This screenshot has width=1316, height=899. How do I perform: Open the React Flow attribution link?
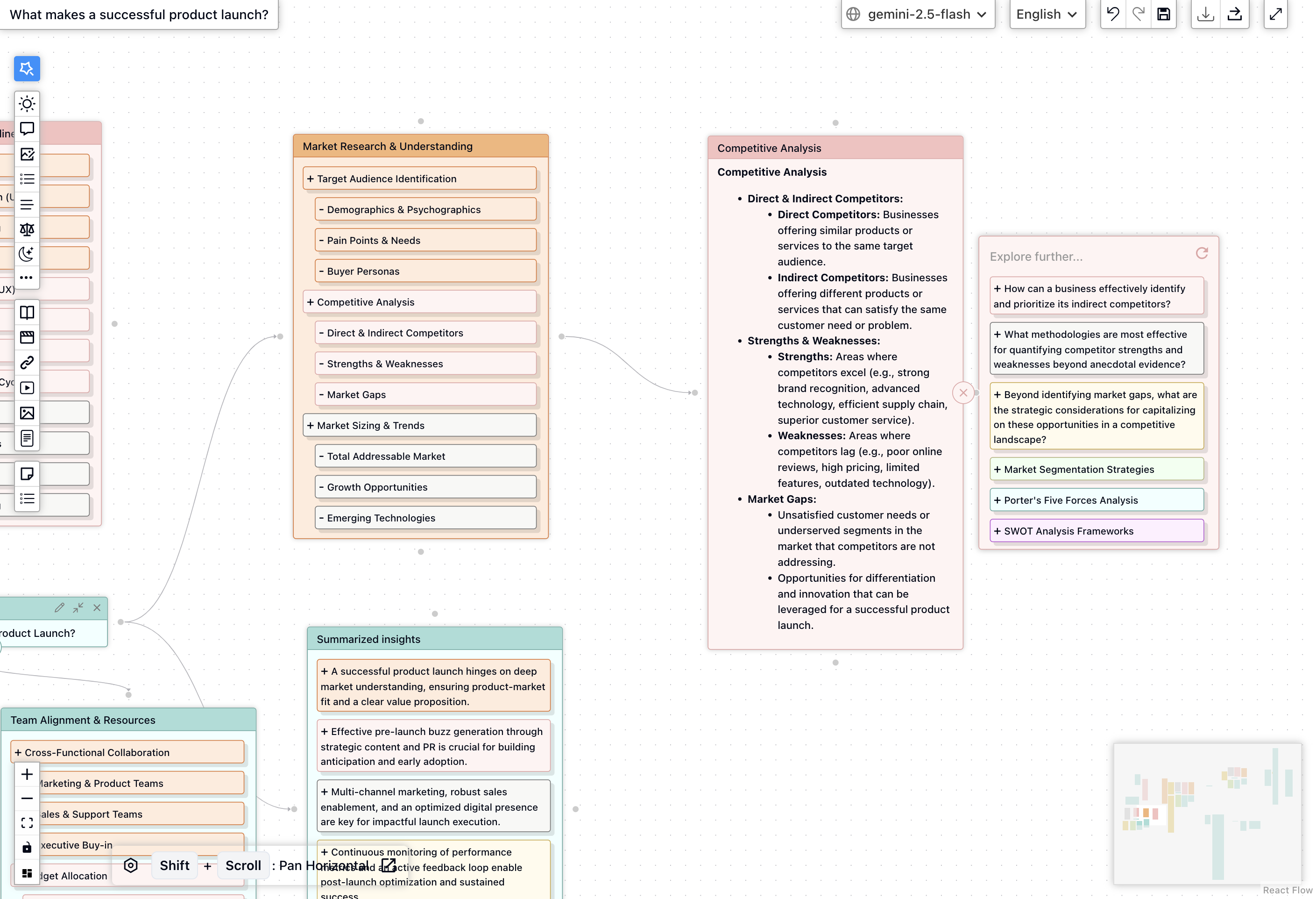coord(1287,890)
